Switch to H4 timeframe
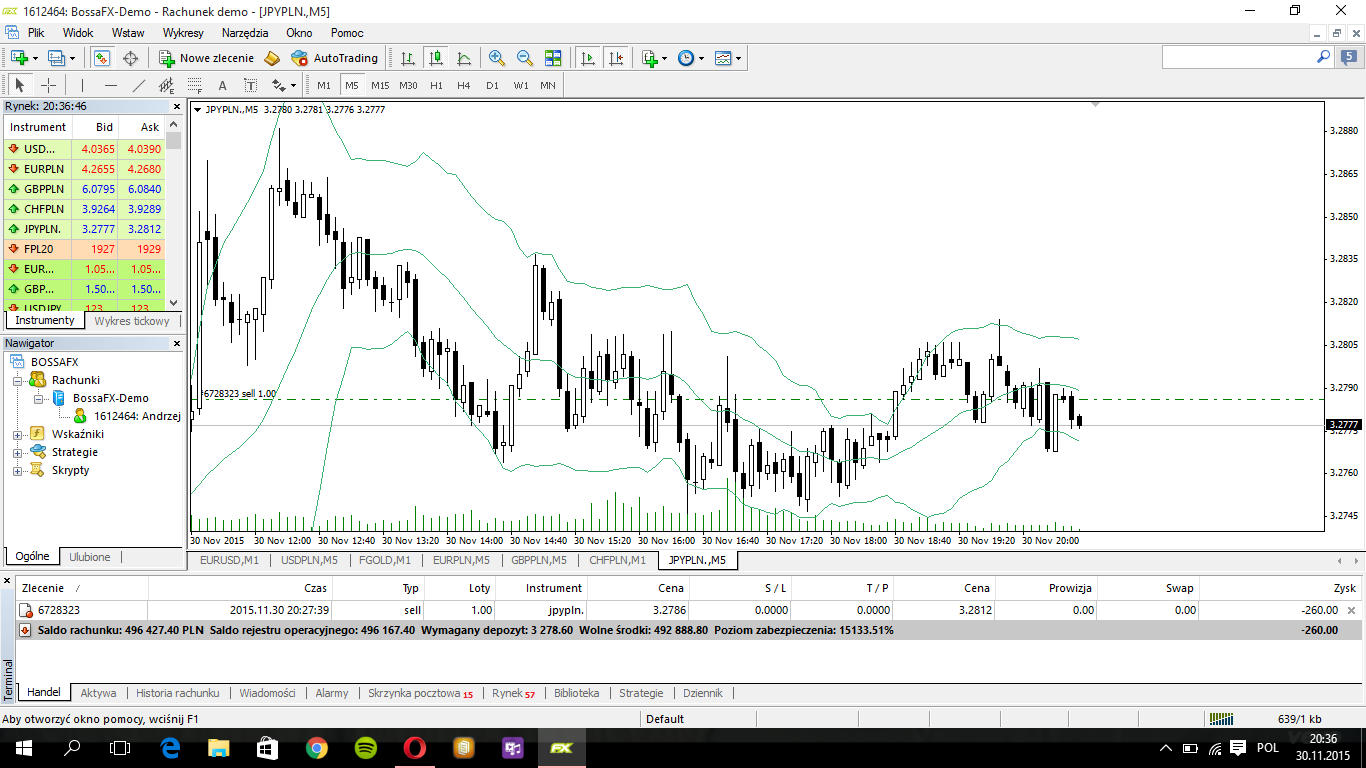Screen dimensions: 1366x768 (x=464, y=85)
